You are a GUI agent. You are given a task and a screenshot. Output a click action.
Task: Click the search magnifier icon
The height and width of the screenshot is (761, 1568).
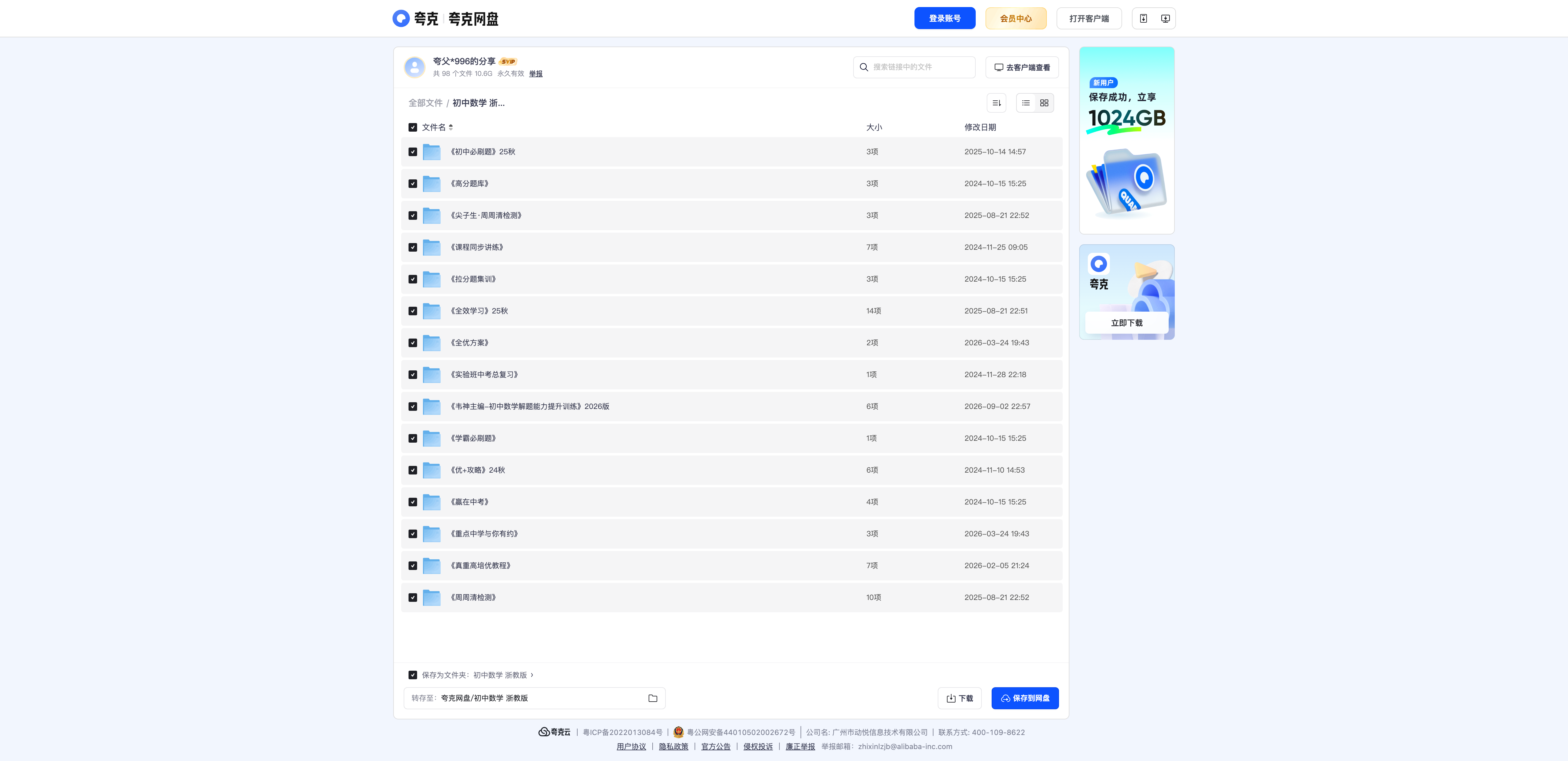point(864,67)
